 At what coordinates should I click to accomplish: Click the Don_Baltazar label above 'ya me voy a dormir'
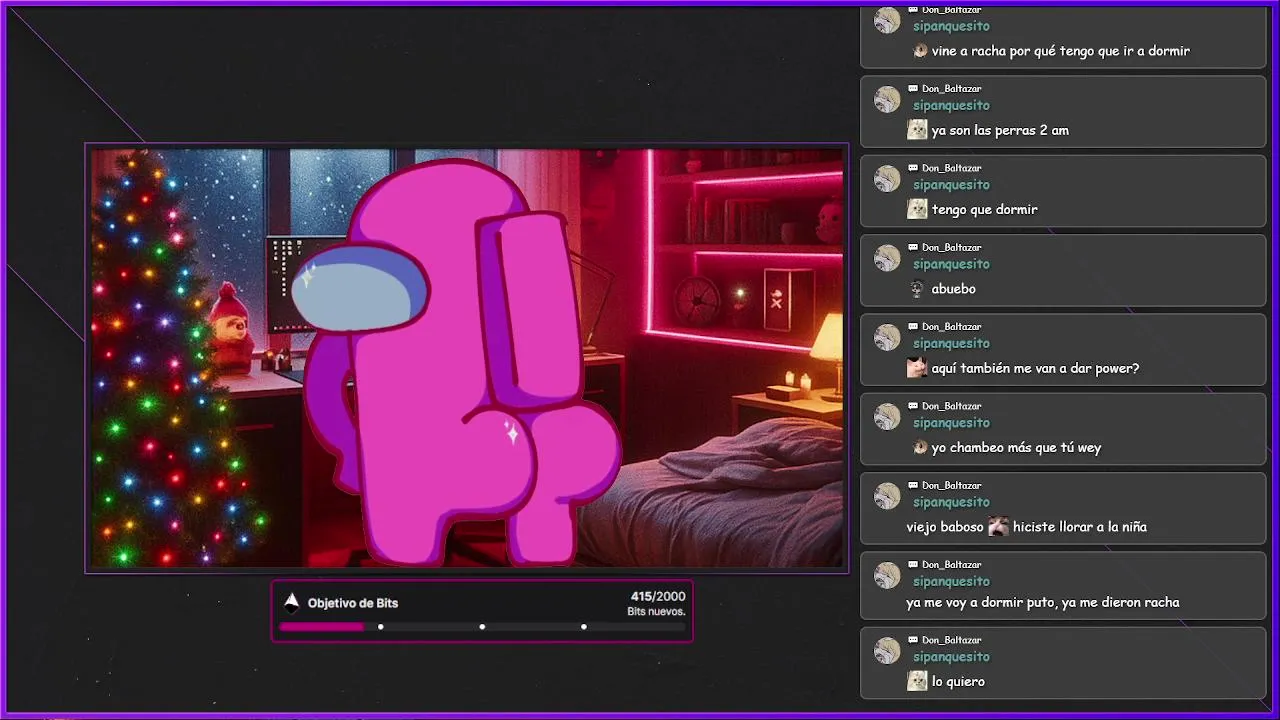coord(951,565)
